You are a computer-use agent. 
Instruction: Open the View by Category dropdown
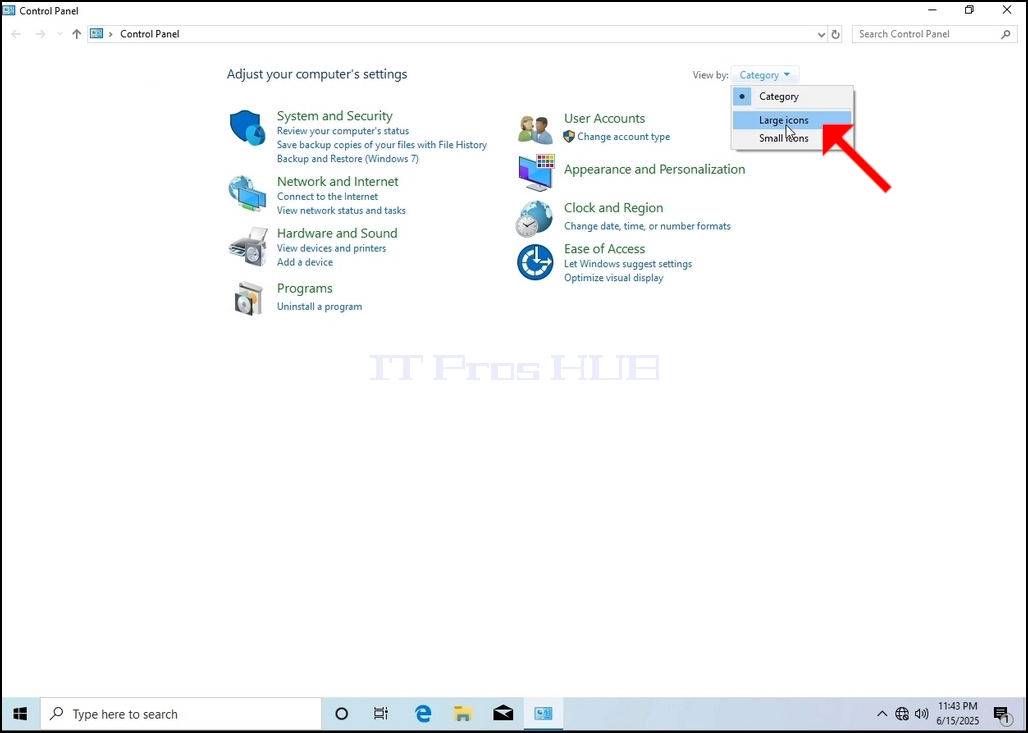pos(764,75)
